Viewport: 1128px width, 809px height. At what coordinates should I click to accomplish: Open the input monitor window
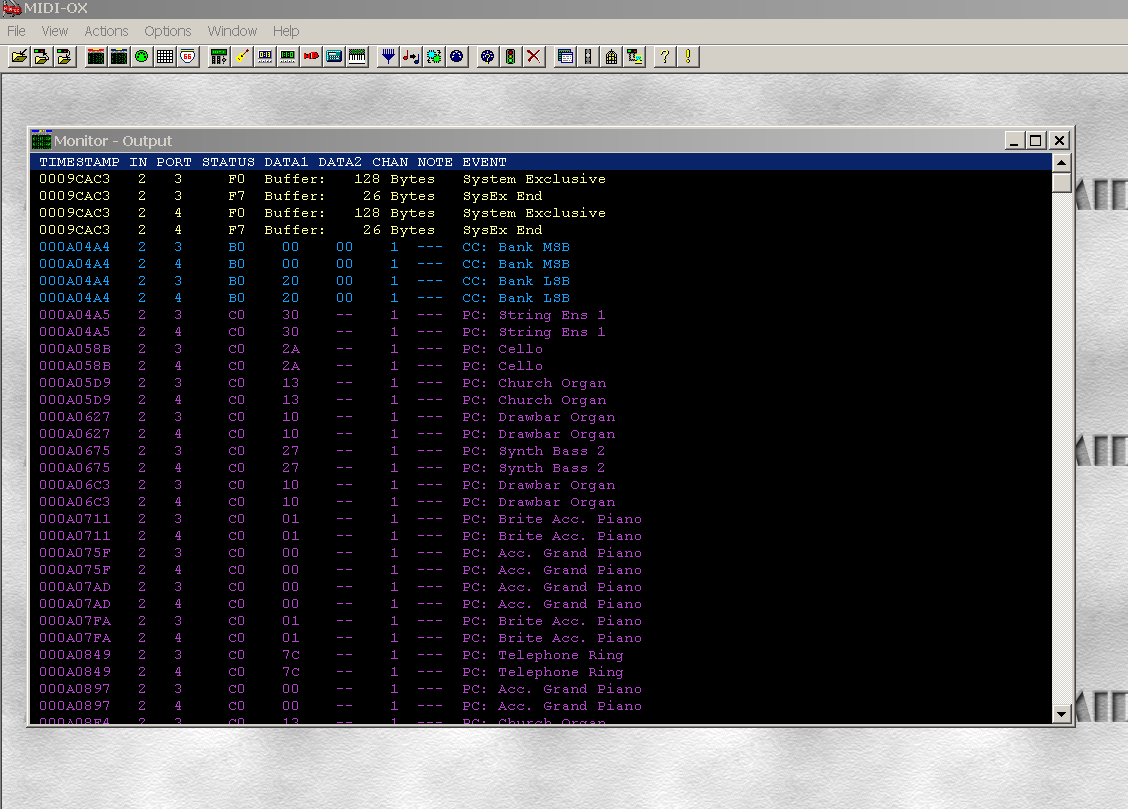point(95,57)
